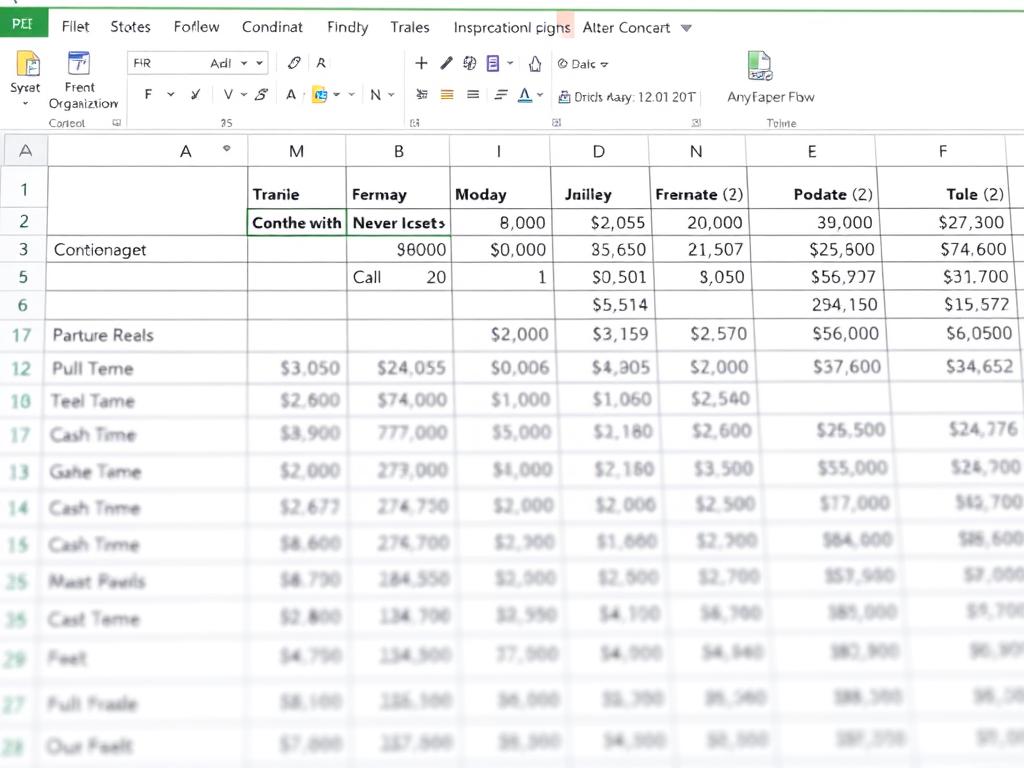
Task: Toggle strikethrough with the S icon
Action: tap(259, 95)
